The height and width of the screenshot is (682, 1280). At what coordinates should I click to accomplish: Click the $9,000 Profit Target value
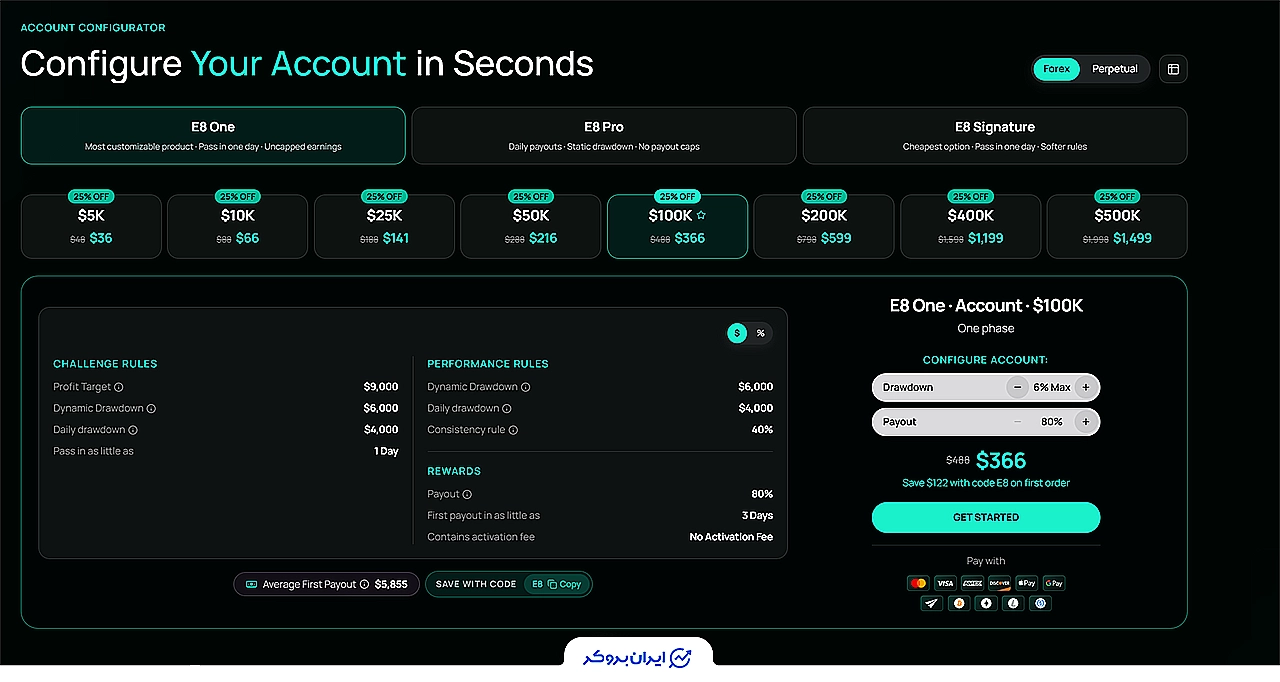(381, 387)
